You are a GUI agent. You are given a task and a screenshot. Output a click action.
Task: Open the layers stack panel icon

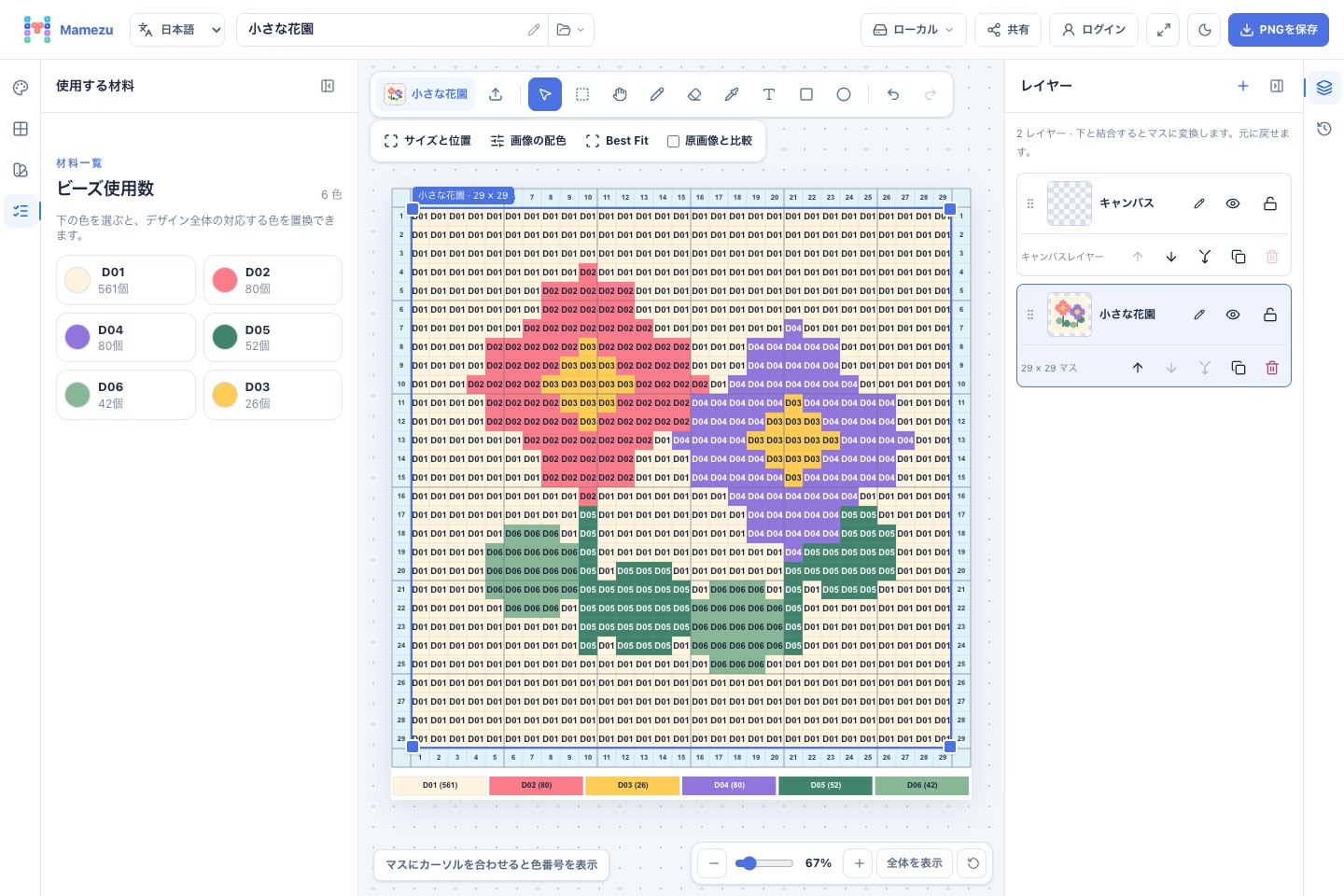pos(1324,88)
